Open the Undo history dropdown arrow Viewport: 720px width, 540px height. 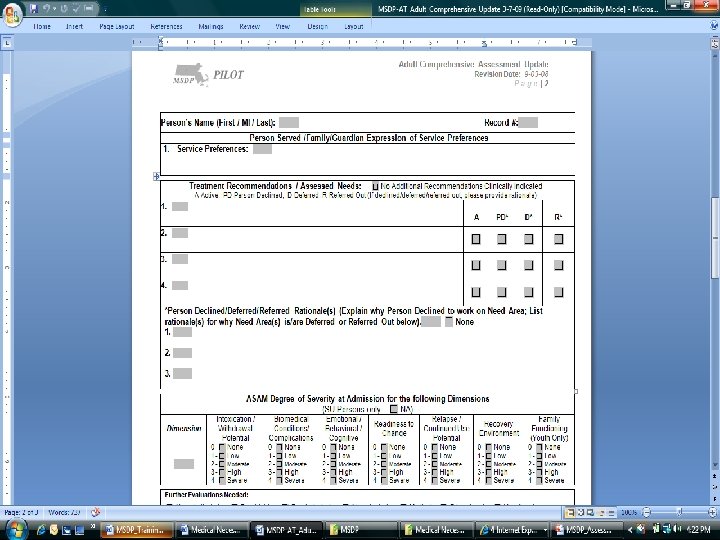[x=54, y=8]
